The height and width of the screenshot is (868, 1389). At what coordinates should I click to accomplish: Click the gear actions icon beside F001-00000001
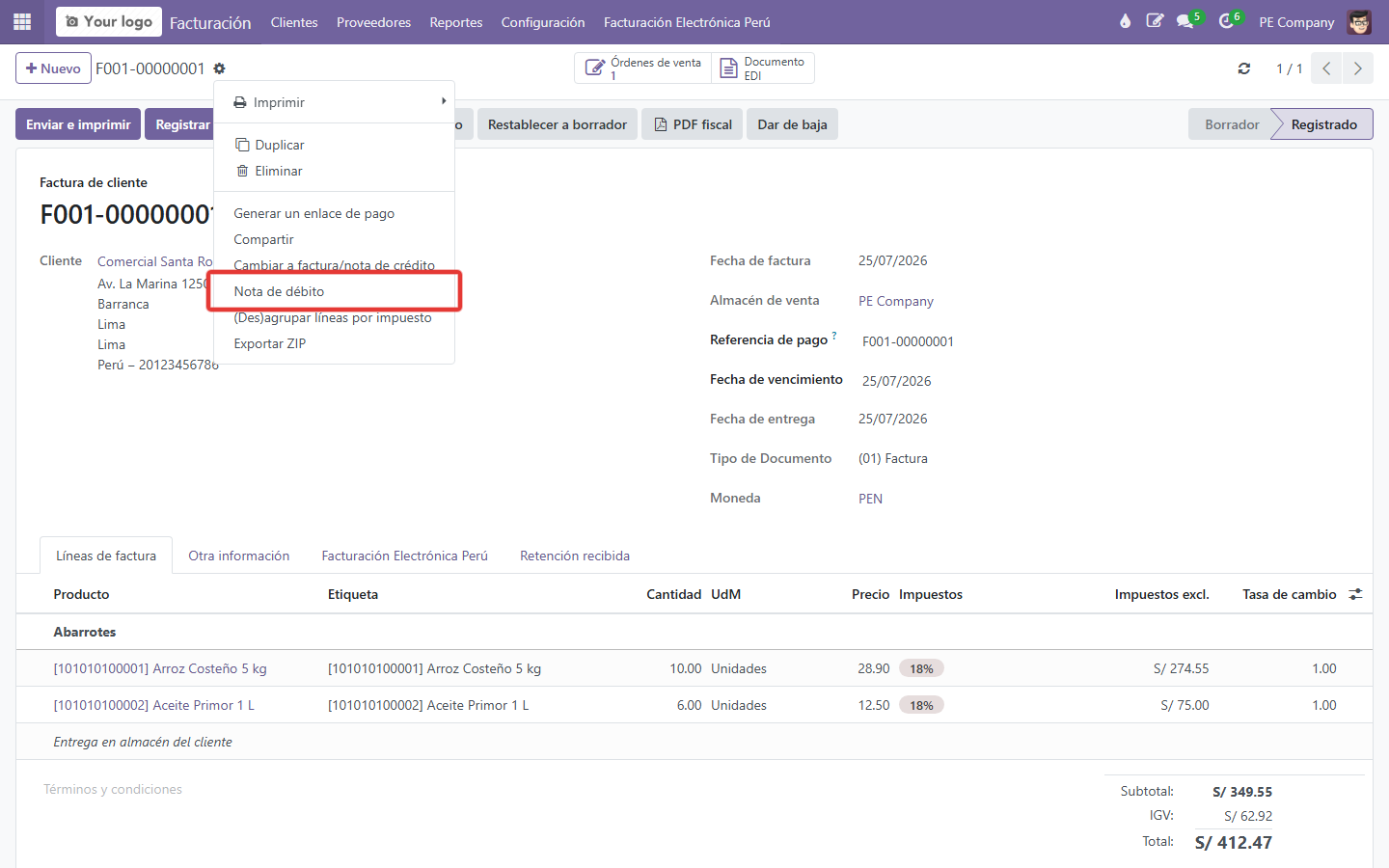click(x=219, y=68)
